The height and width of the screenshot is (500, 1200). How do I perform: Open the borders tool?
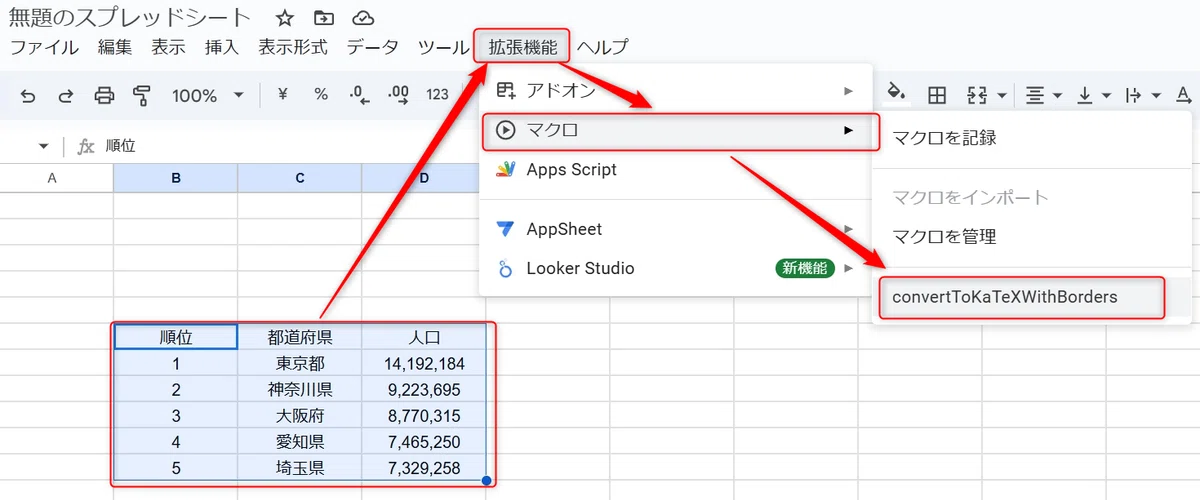click(x=937, y=95)
